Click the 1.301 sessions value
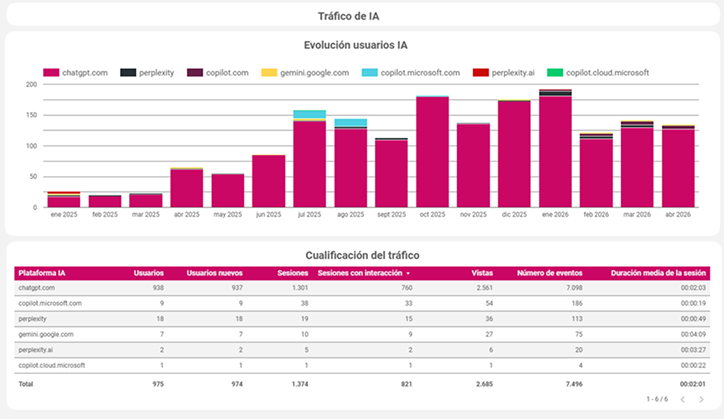This screenshot has width=724, height=419. click(x=300, y=288)
